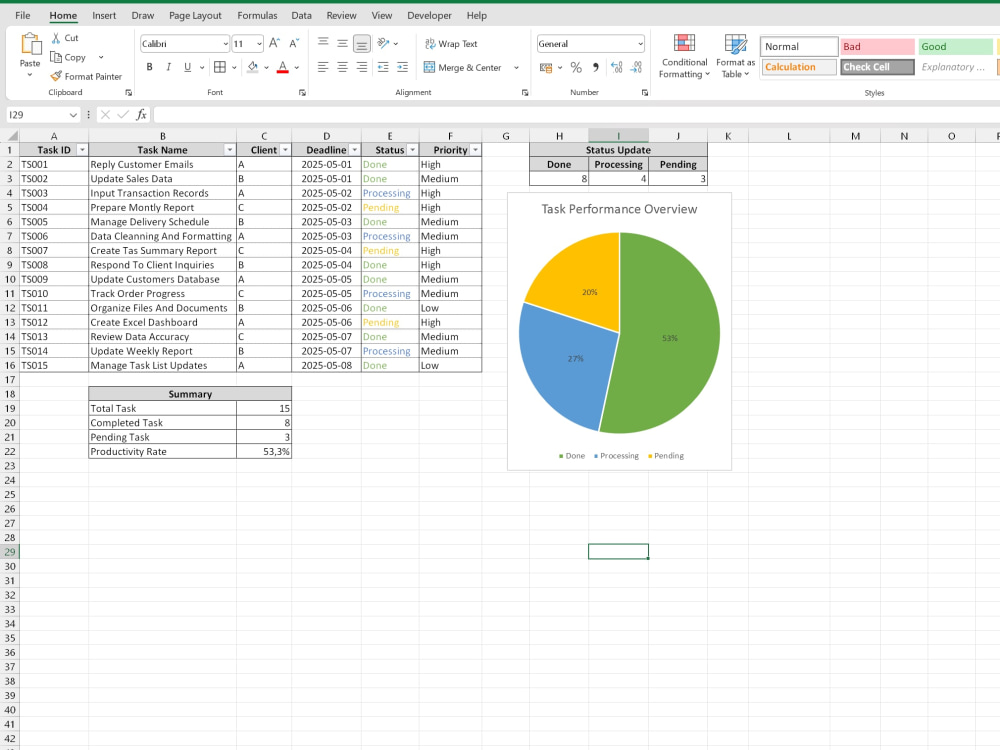Apply Percent Style formatting
The height and width of the screenshot is (750, 1000).
[576, 68]
